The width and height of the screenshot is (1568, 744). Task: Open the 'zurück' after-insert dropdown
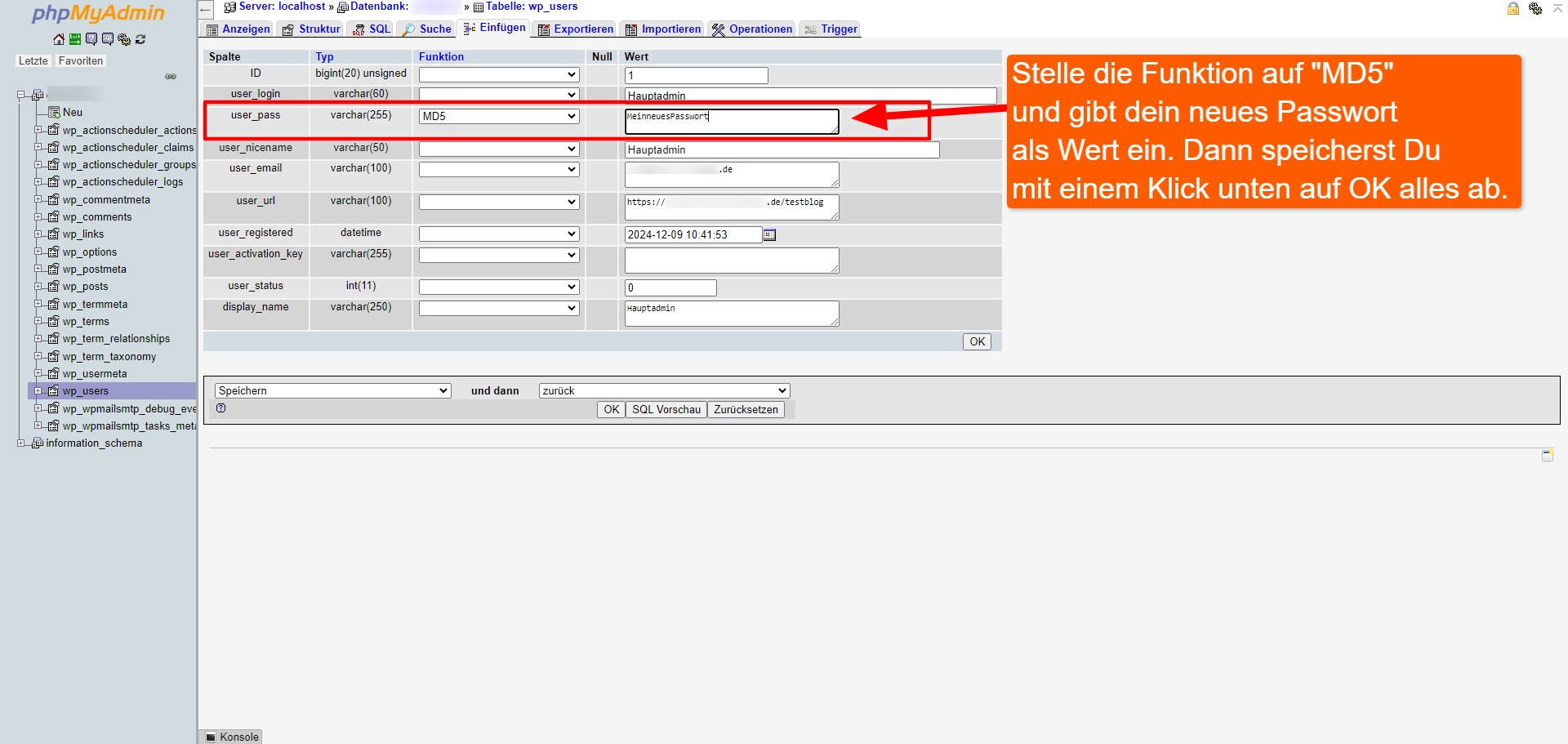pos(664,390)
